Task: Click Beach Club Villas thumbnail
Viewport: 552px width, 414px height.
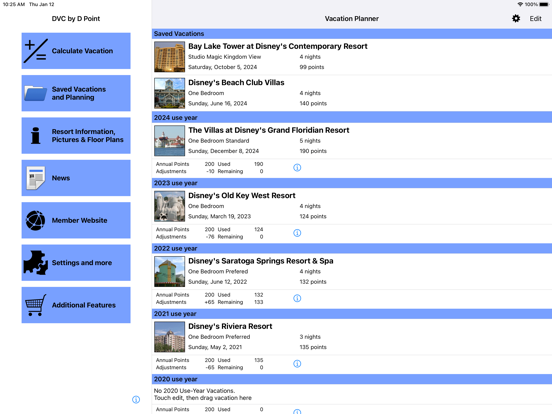Action: tap(169, 93)
